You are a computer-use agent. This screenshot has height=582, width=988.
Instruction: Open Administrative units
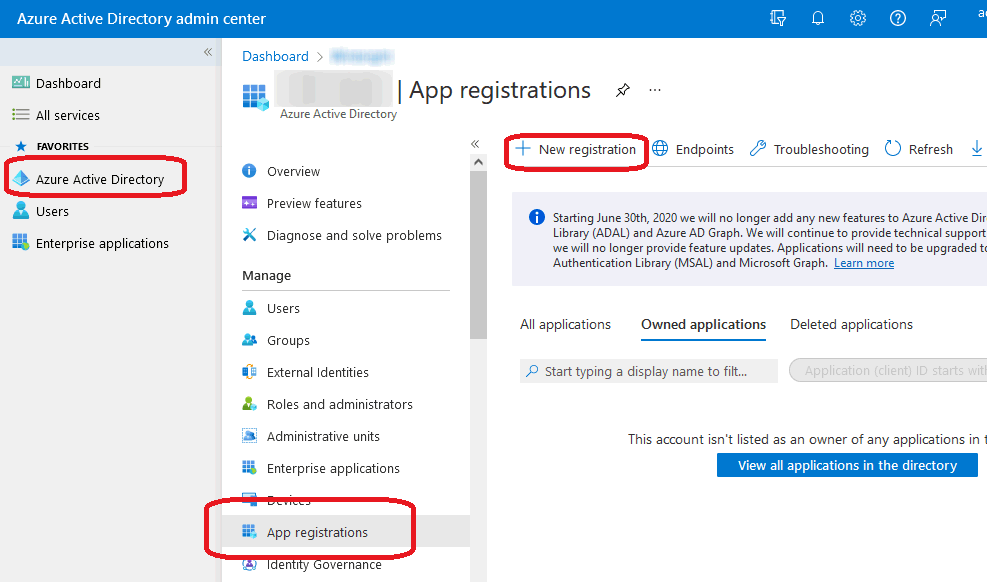pyautogui.click(x=323, y=436)
